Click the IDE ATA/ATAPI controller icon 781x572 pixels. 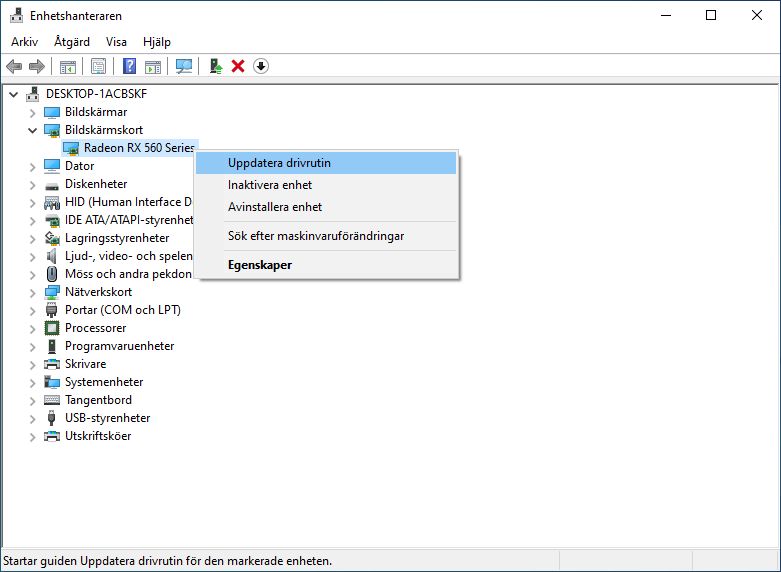(x=52, y=220)
